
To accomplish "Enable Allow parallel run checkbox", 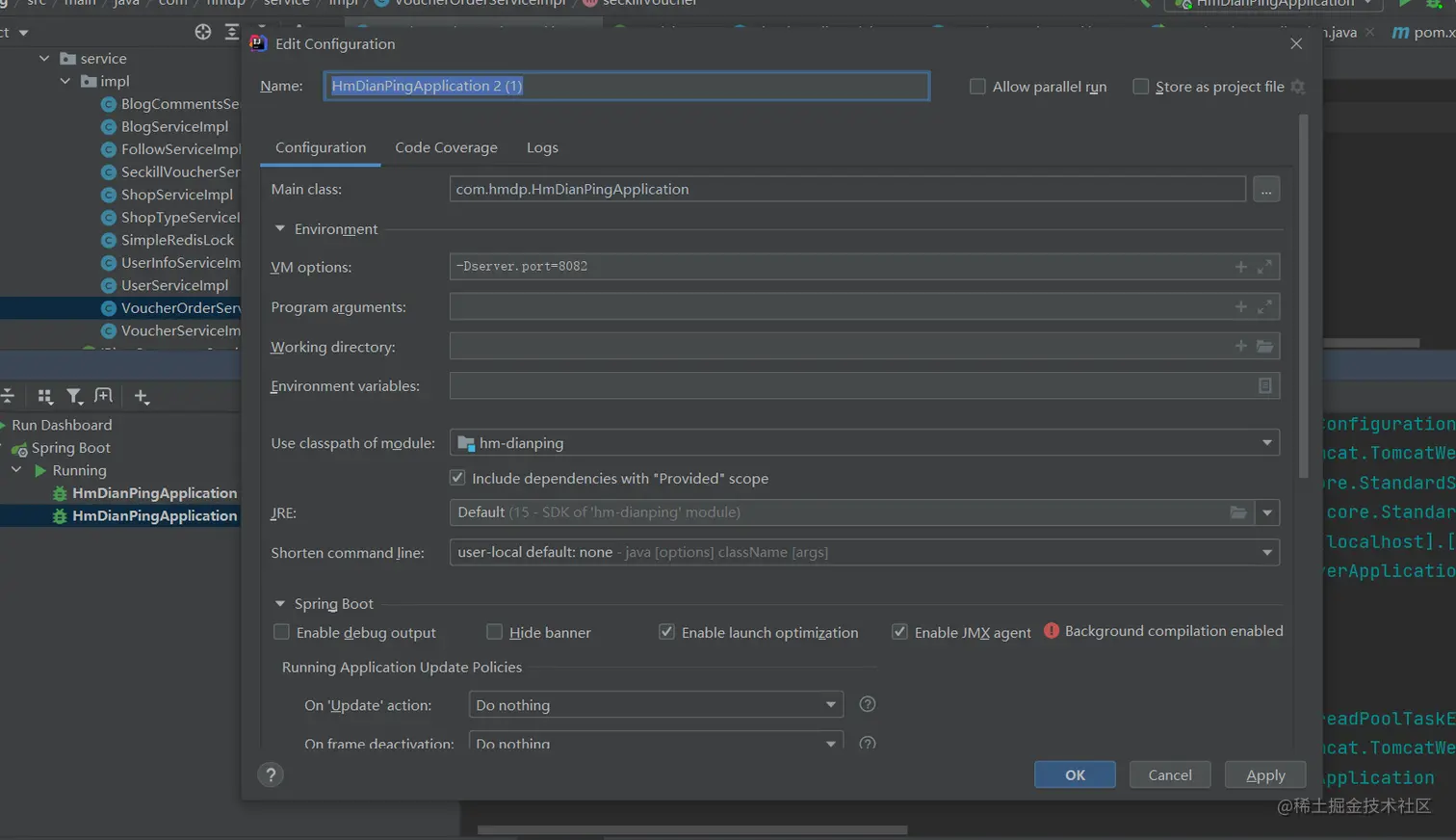I will 977,87.
